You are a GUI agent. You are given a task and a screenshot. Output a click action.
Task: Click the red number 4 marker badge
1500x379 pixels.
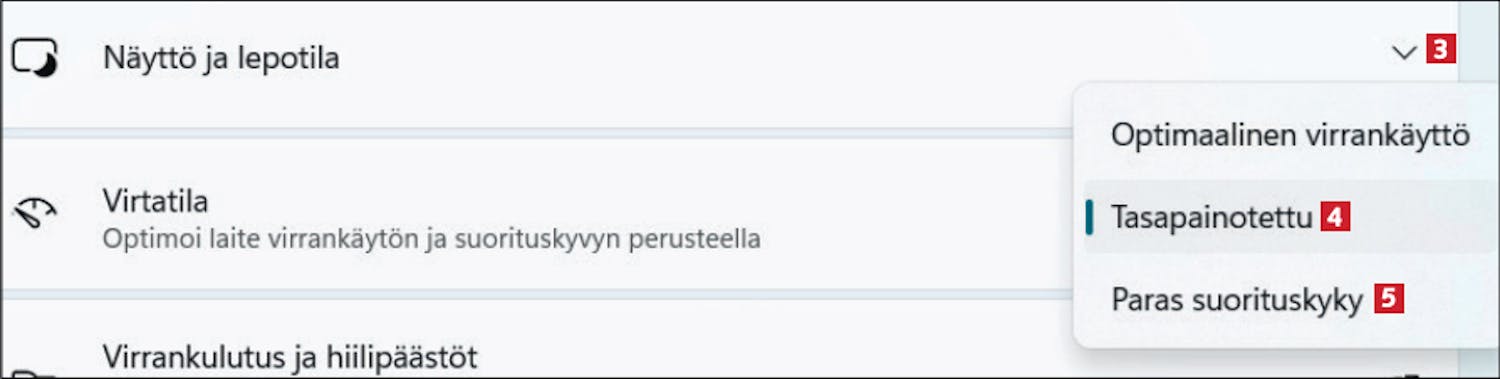point(1335,217)
